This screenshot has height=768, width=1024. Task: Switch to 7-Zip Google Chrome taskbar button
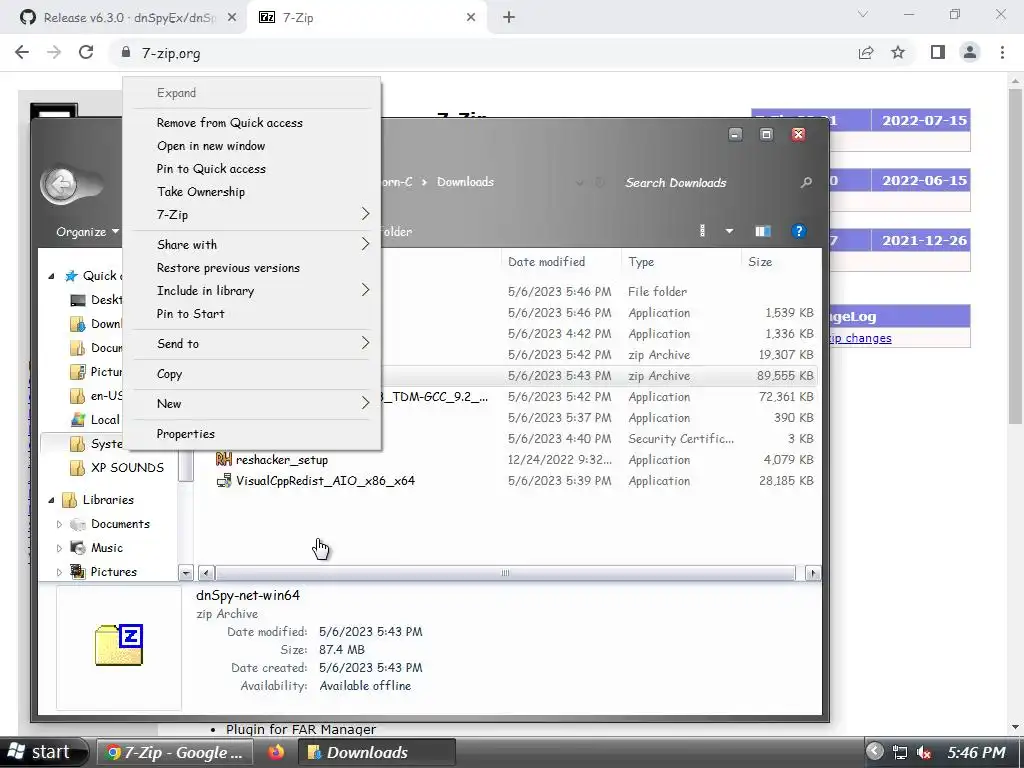(x=174, y=752)
